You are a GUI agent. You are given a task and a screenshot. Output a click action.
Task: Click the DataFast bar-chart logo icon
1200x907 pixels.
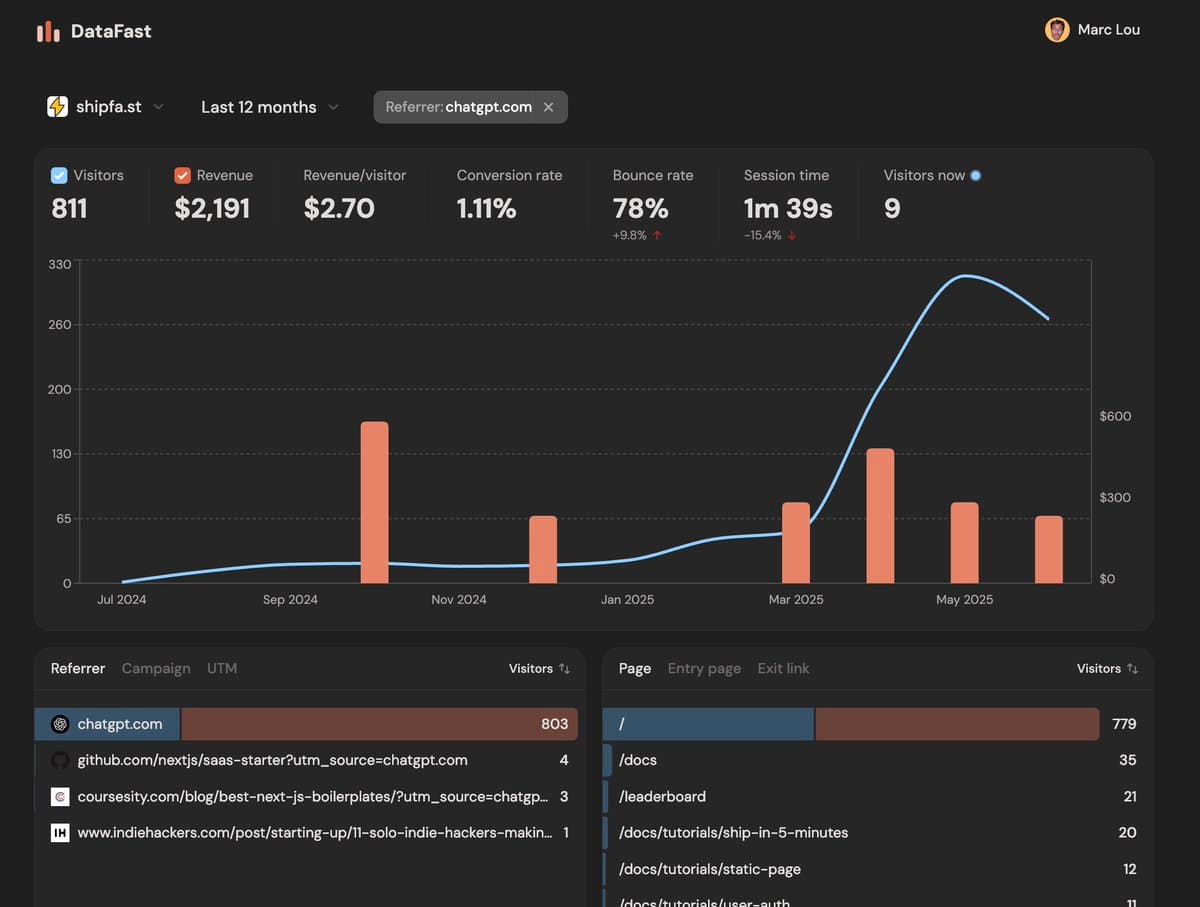tap(48, 32)
